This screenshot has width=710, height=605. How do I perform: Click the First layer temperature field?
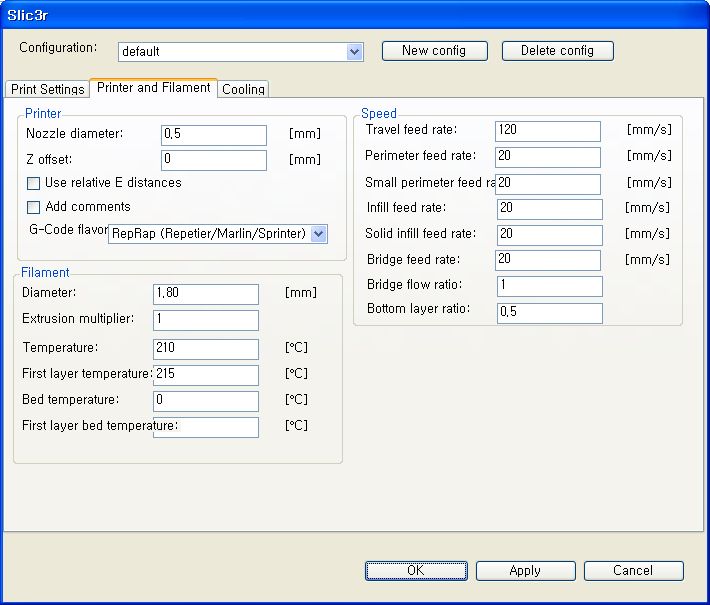[205, 375]
